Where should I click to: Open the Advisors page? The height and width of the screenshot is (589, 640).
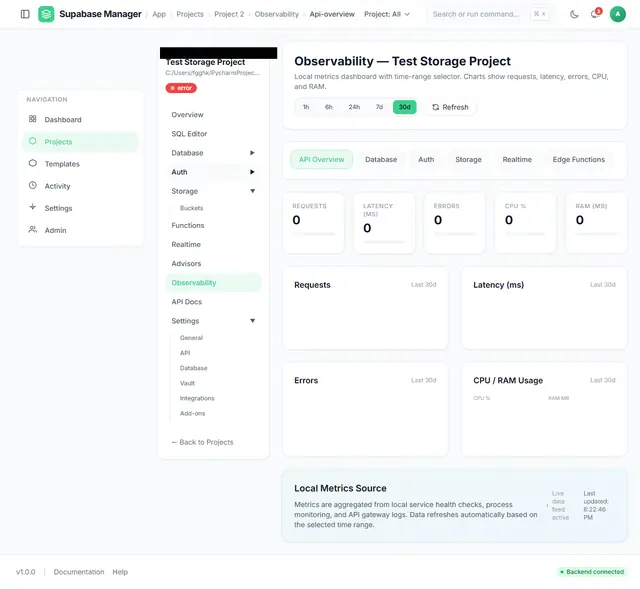click(x=213, y=264)
